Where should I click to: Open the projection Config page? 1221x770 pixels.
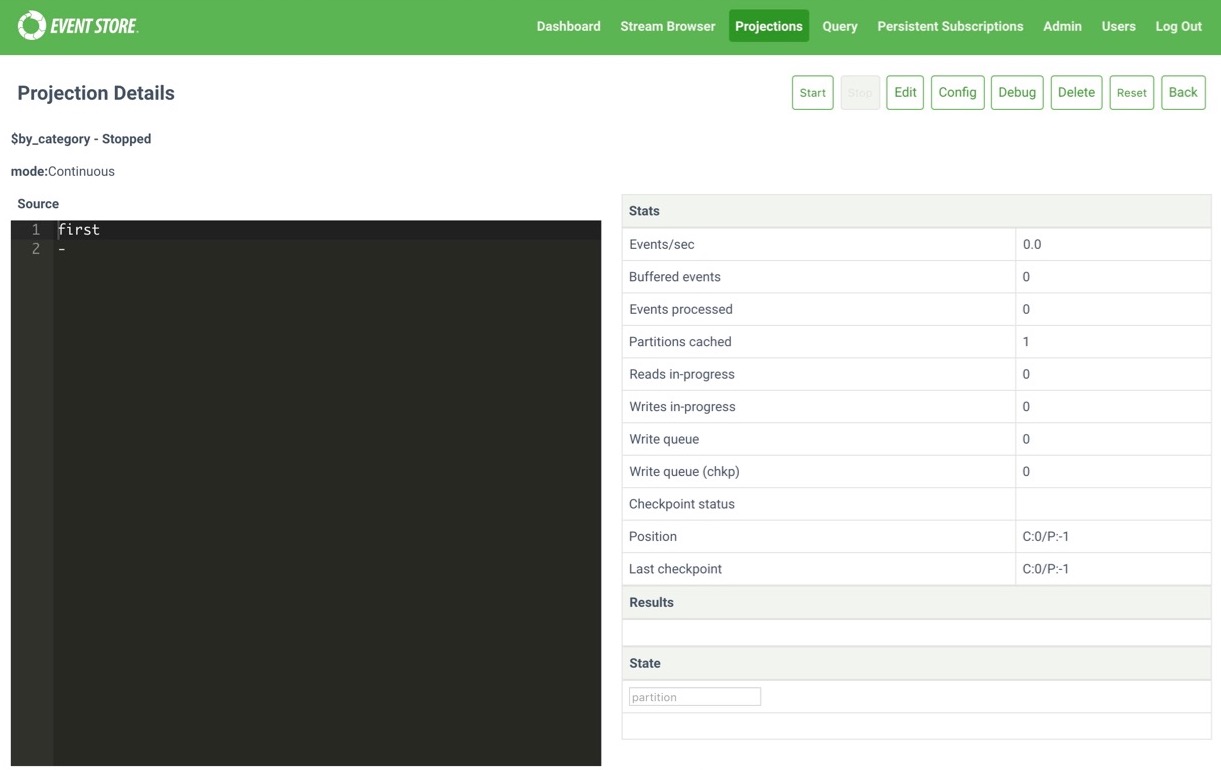point(957,92)
